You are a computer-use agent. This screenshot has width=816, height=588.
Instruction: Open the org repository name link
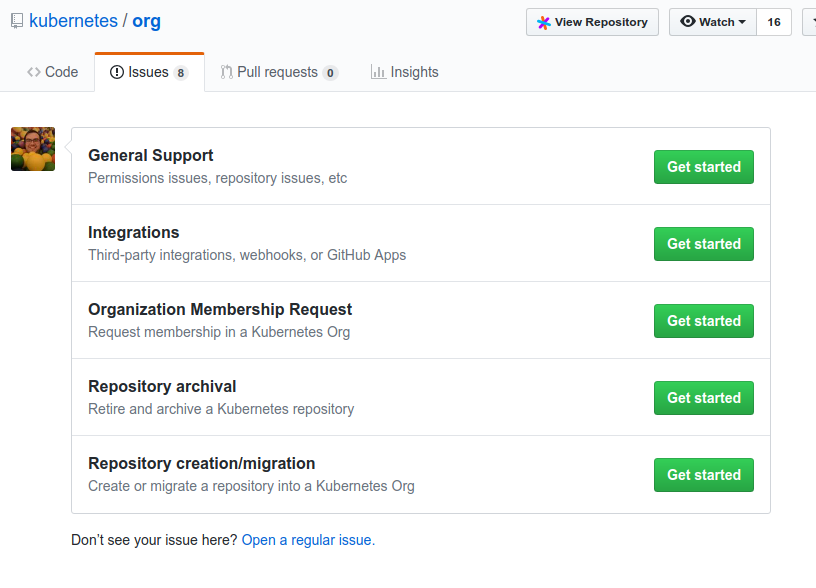(146, 21)
